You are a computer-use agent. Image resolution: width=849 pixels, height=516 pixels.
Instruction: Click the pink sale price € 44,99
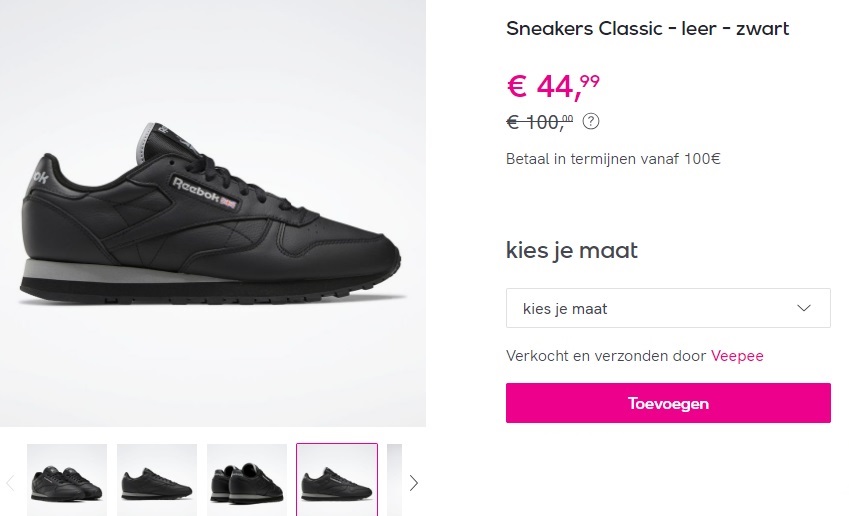pos(553,87)
